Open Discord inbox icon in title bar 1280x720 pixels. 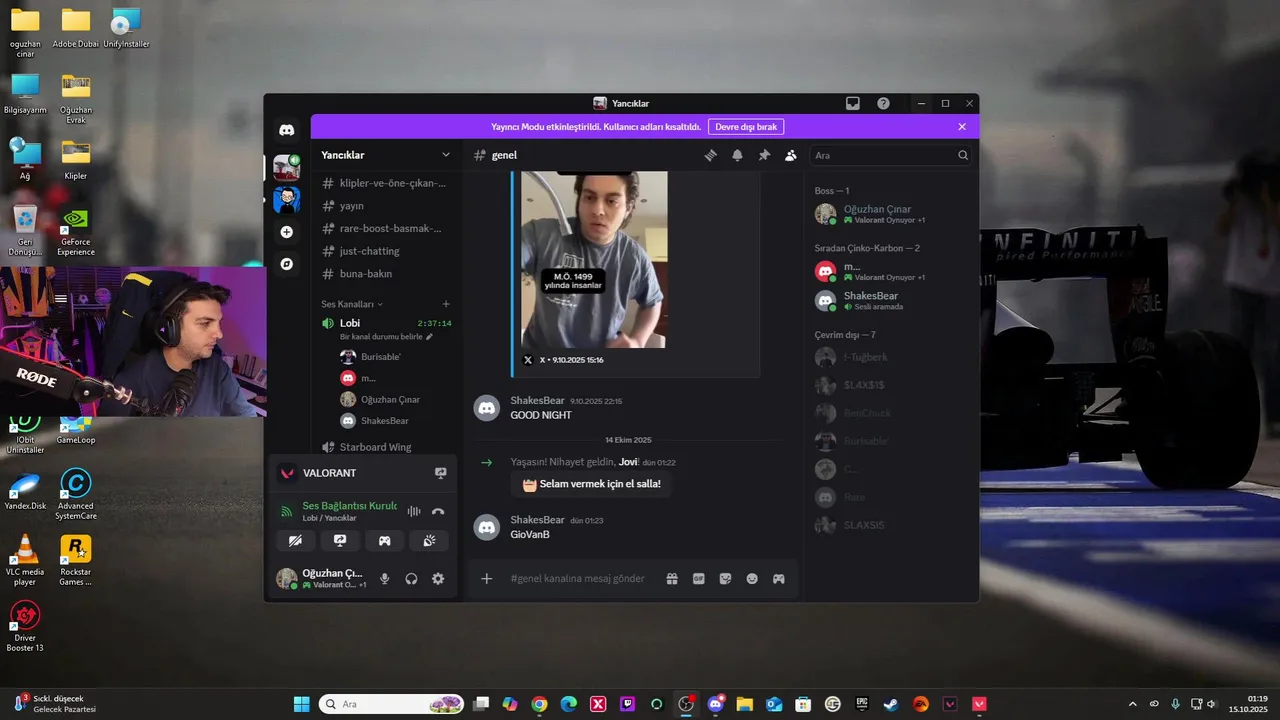pyautogui.click(x=853, y=103)
